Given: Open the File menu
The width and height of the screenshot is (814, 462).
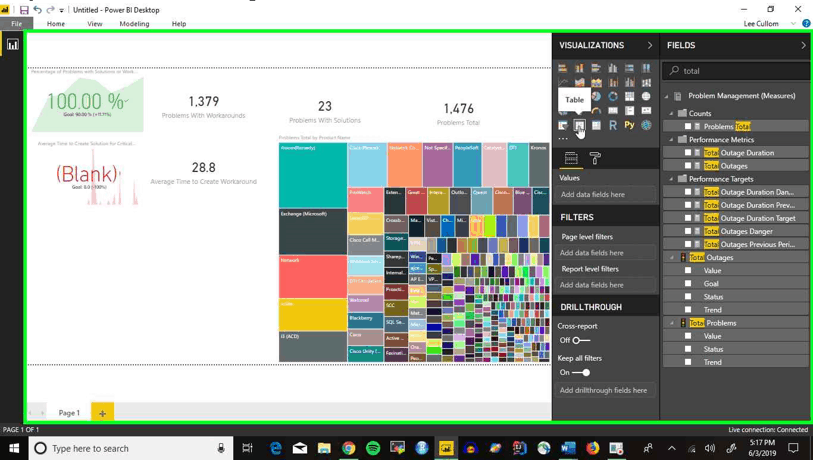Looking at the screenshot, I should pyautogui.click(x=17, y=24).
